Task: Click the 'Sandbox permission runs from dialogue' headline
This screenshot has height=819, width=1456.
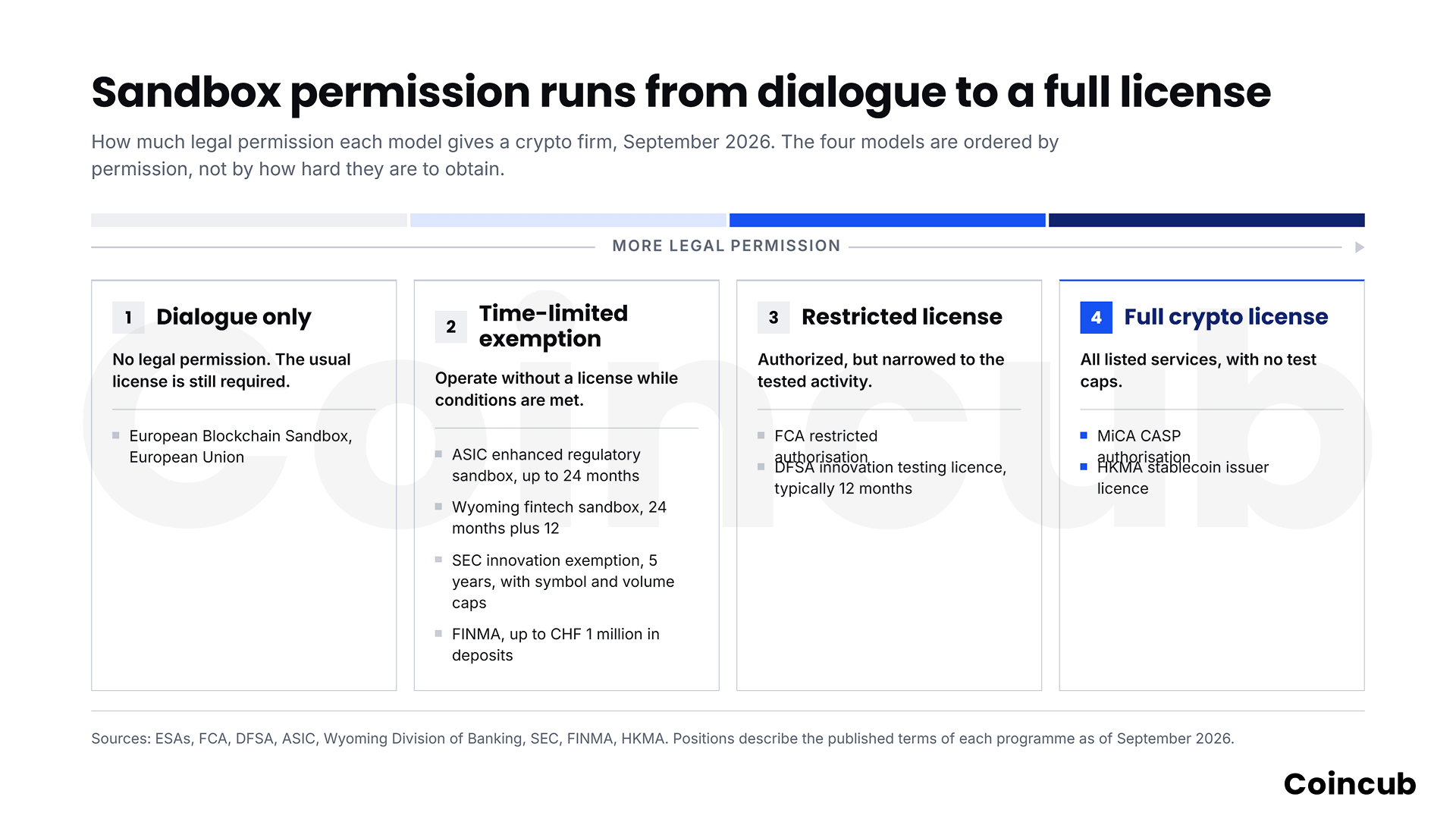Action: pos(680,93)
